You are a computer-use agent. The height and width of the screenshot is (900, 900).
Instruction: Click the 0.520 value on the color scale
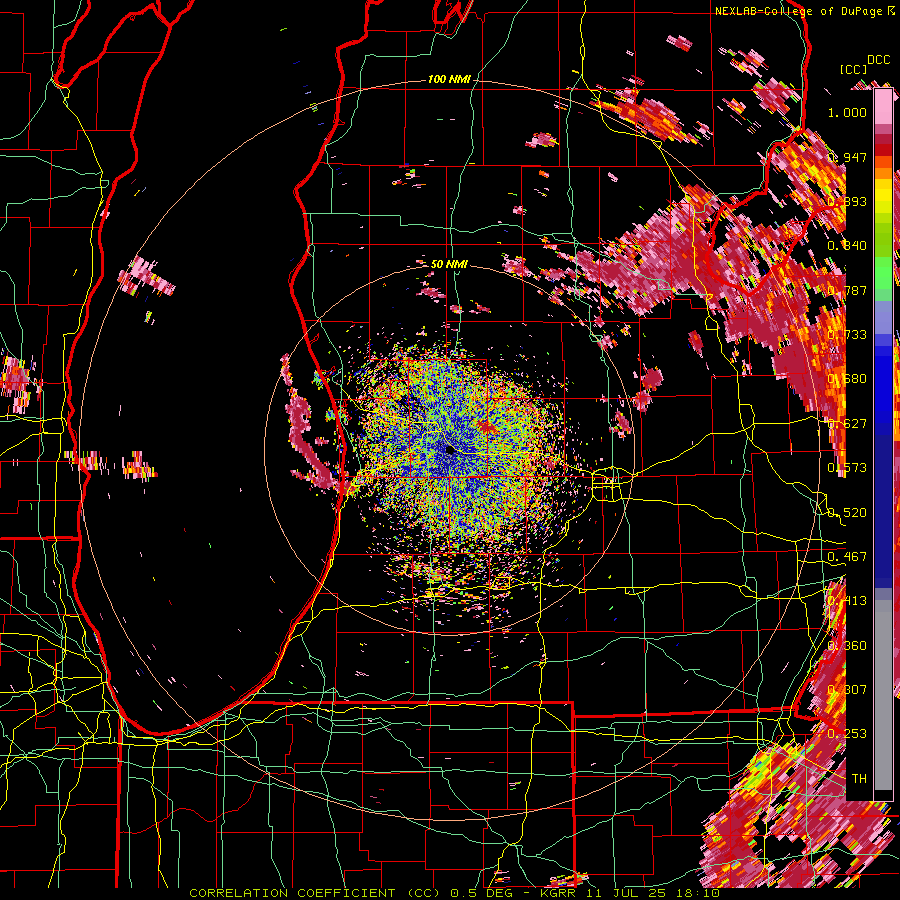pos(847,513)
